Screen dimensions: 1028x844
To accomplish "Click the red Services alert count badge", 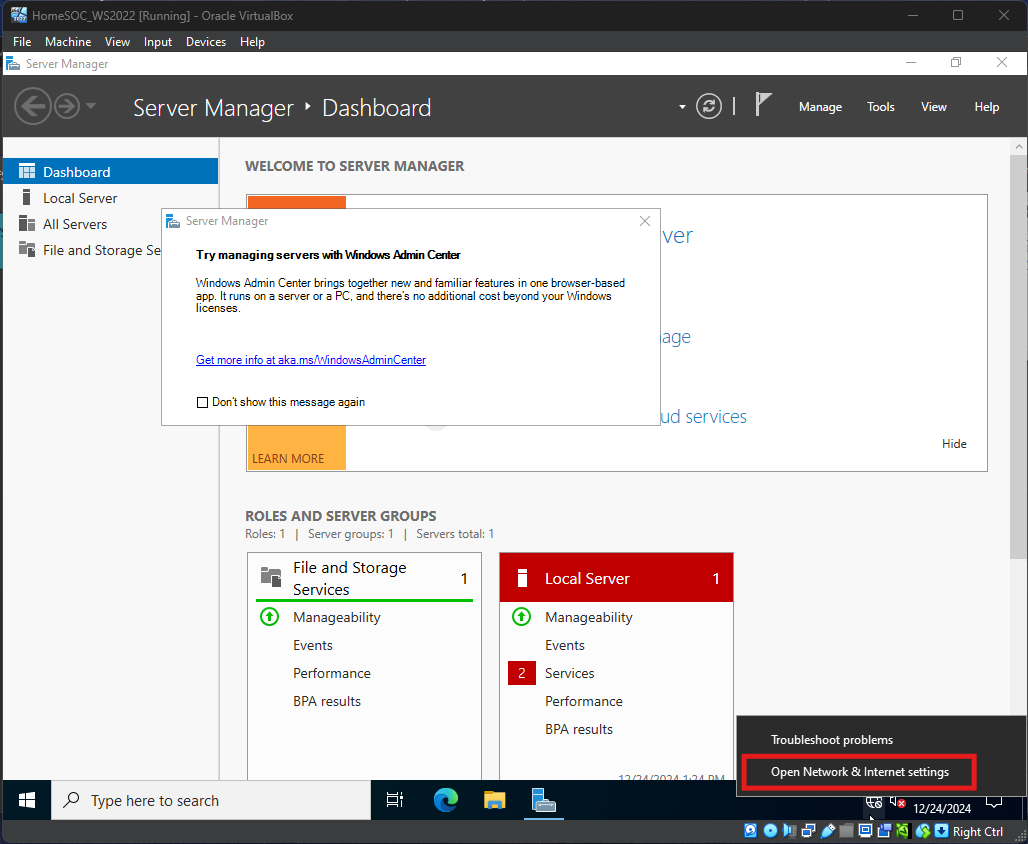I will (x=521, y=673).
